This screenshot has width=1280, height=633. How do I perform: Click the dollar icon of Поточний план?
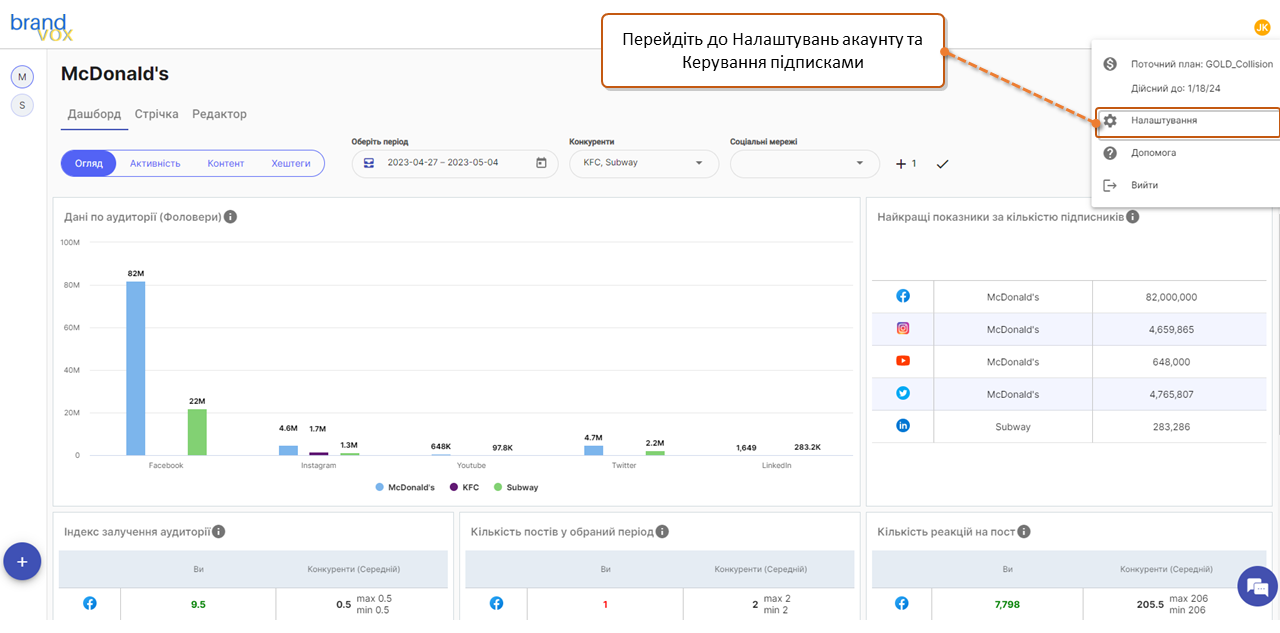[1110, 64]
